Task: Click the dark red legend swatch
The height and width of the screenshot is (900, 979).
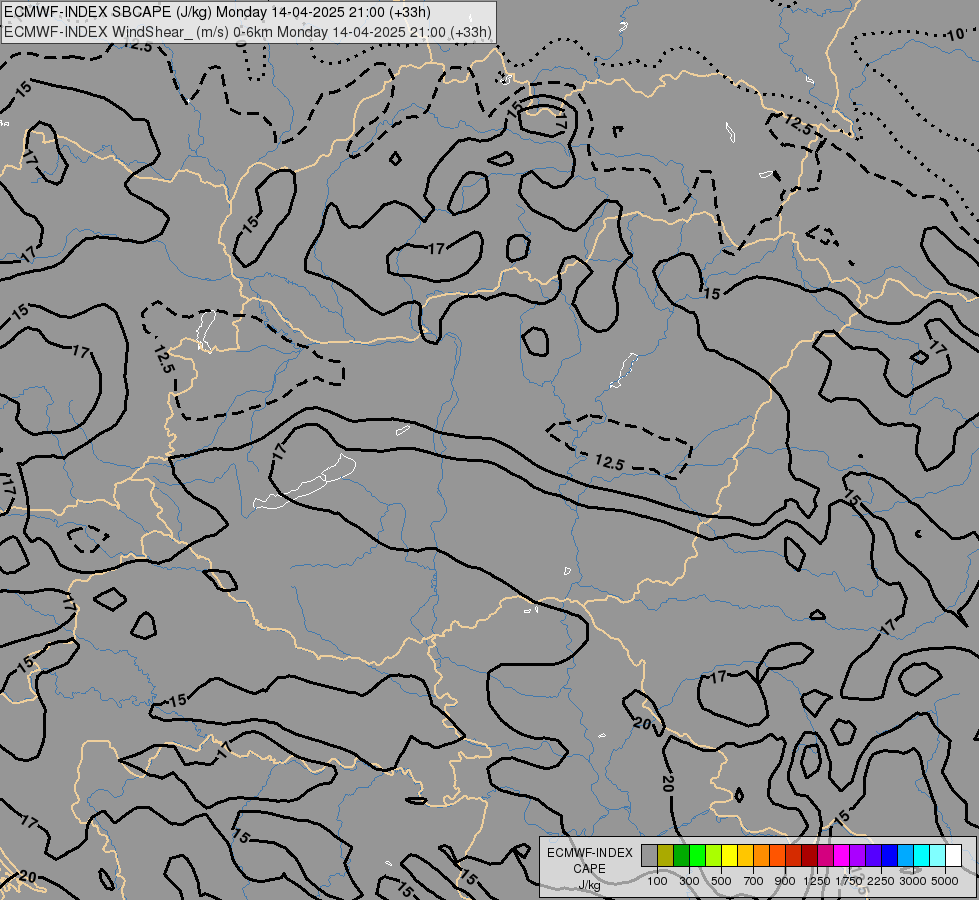Action: 809,855
